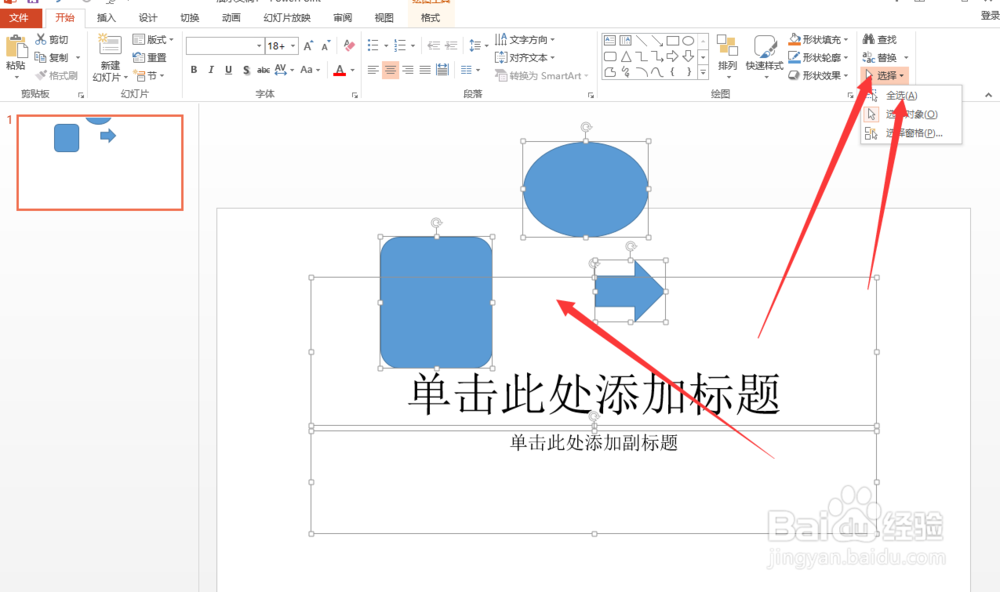
Task: Justify text alignment
Action: point(425,70)
